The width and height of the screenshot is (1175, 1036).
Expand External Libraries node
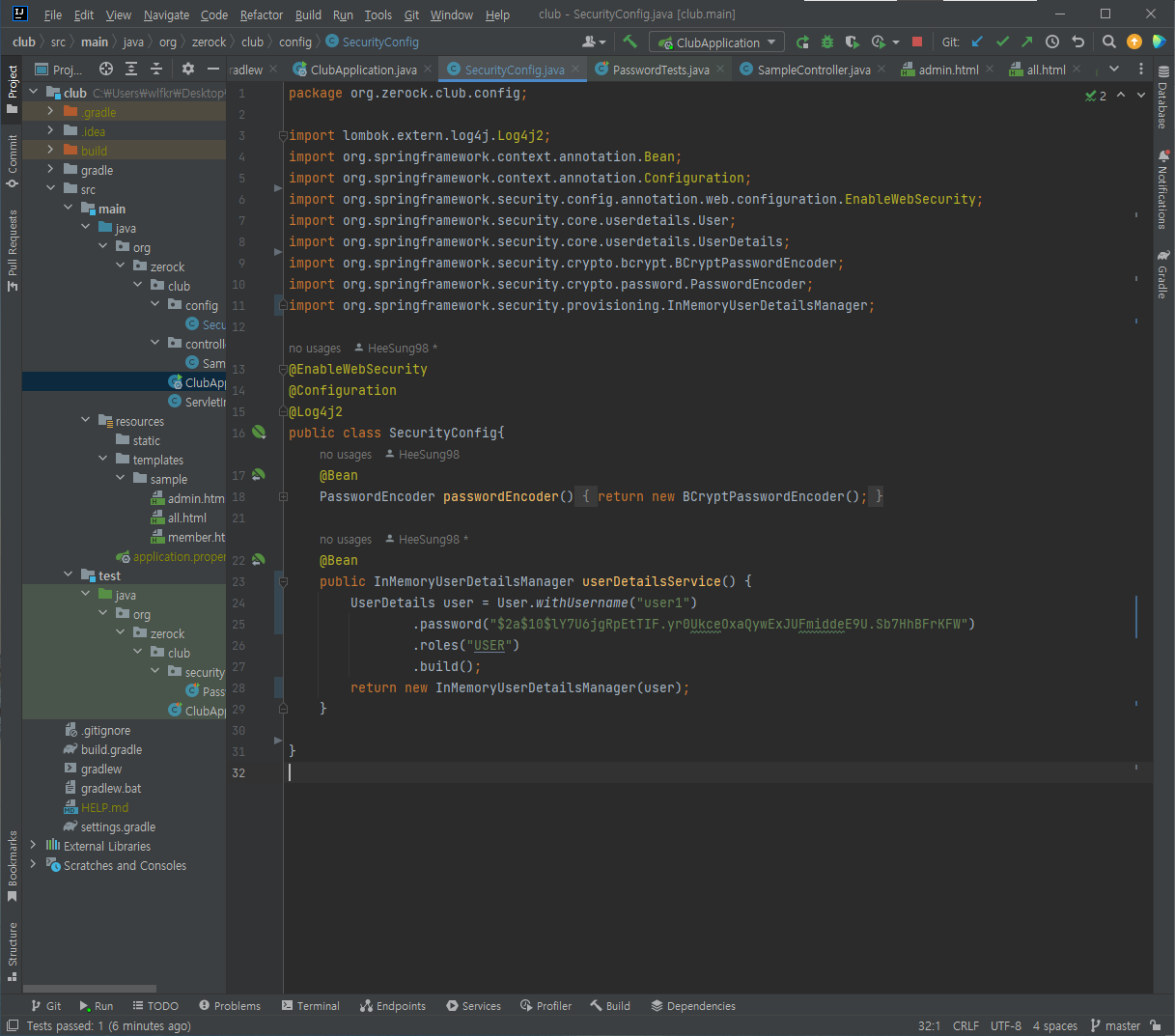[33, 846]
